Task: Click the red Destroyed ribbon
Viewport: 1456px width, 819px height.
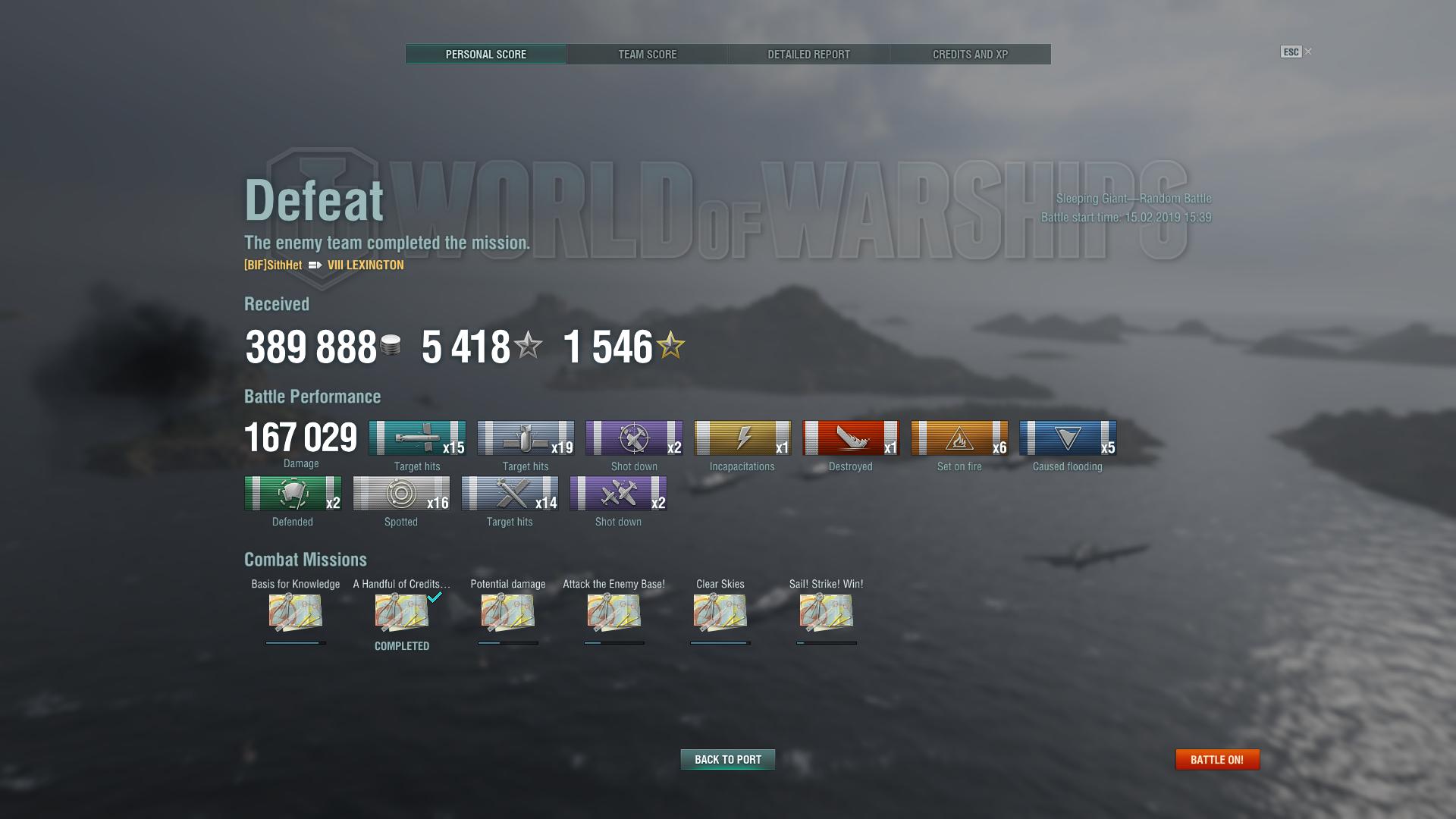Action: (851, 438)
